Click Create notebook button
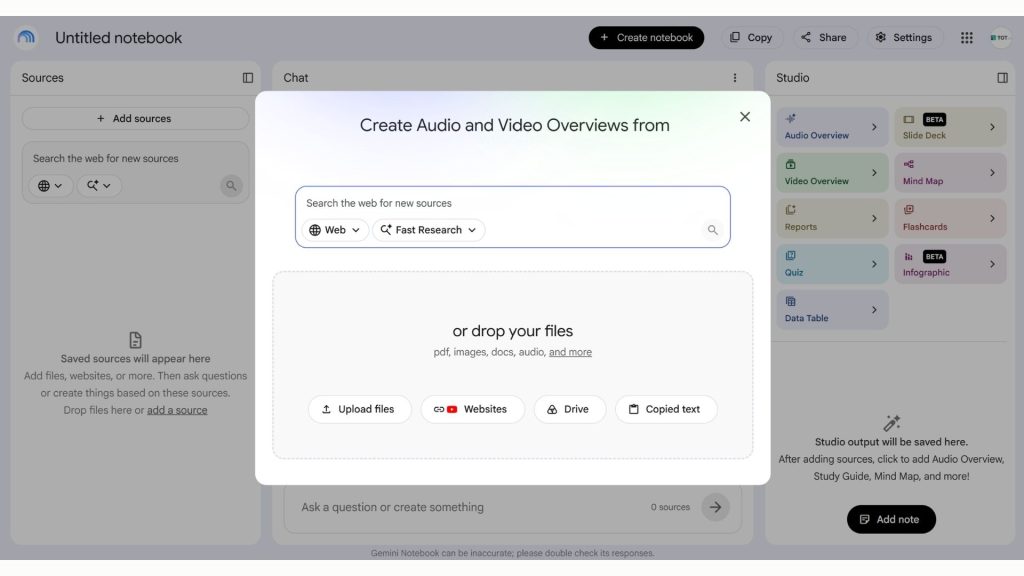The width and height of the screenshot is (1024, 576). pyautogui.click(x=646, y=37)
